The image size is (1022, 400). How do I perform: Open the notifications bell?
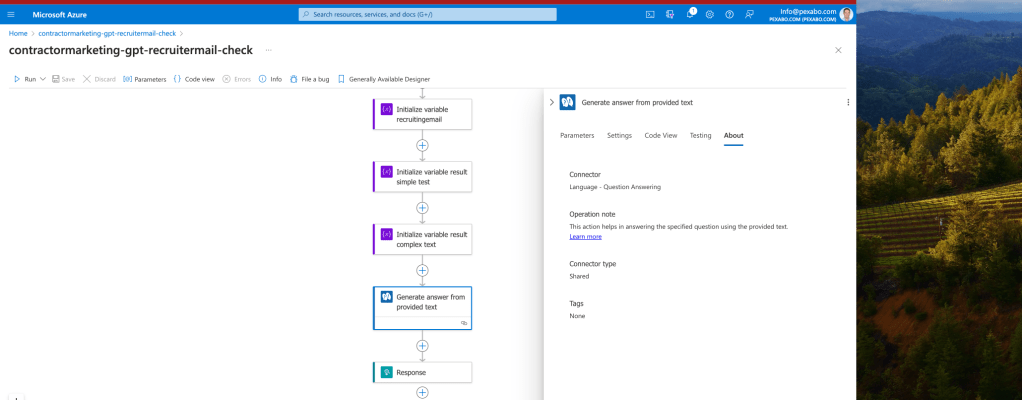coord(690,14)
